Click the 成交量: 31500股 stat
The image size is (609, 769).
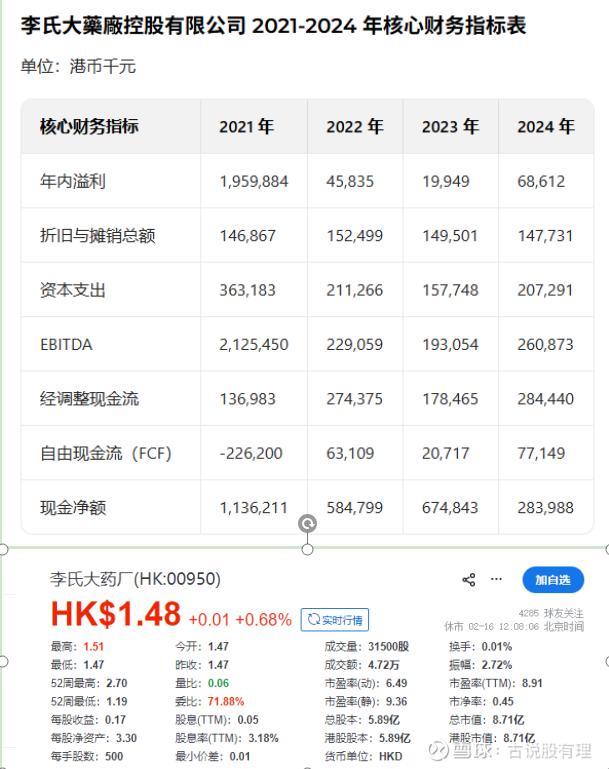point(367,646)
